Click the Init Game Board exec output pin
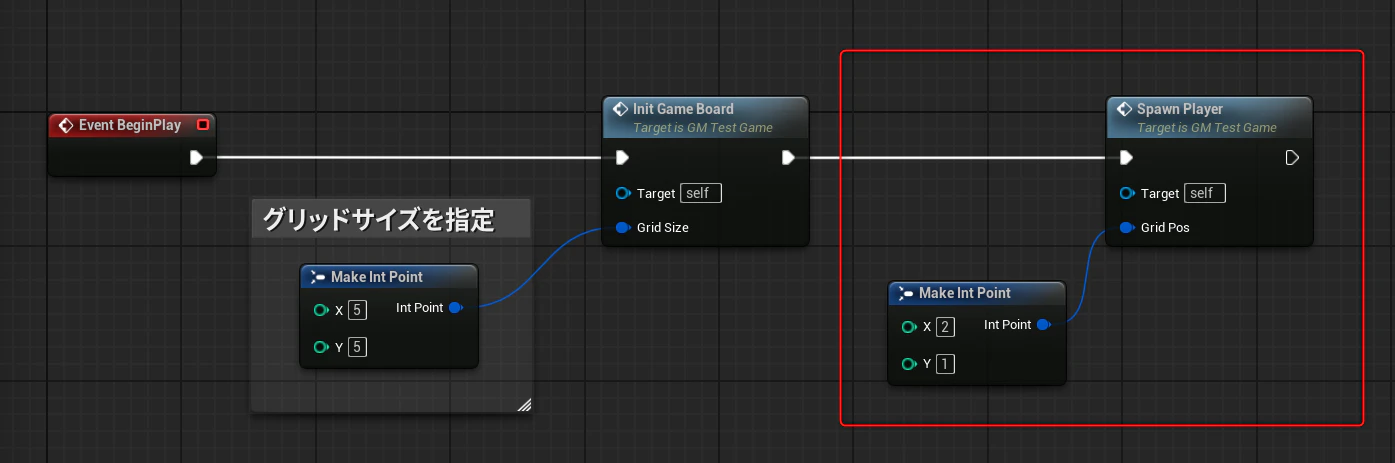Screen dimensions: 1395x463 tap(788, 157)
